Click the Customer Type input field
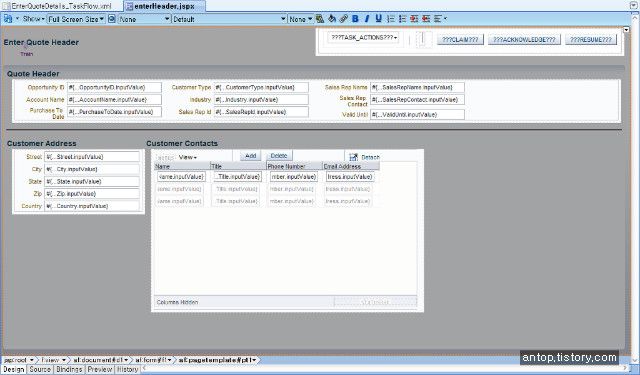This screenshot has height=375, width=640. coord(261,87)
